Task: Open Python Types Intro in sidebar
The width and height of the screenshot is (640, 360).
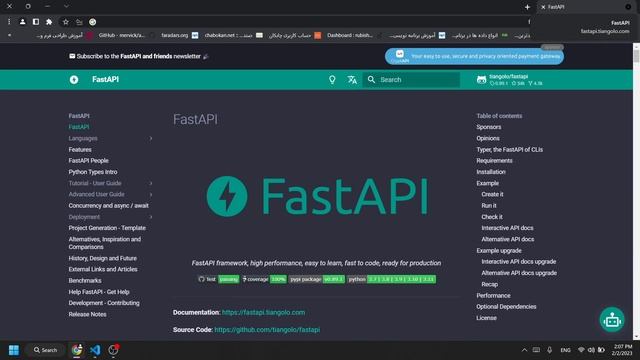Action: [x=93, y=172]
